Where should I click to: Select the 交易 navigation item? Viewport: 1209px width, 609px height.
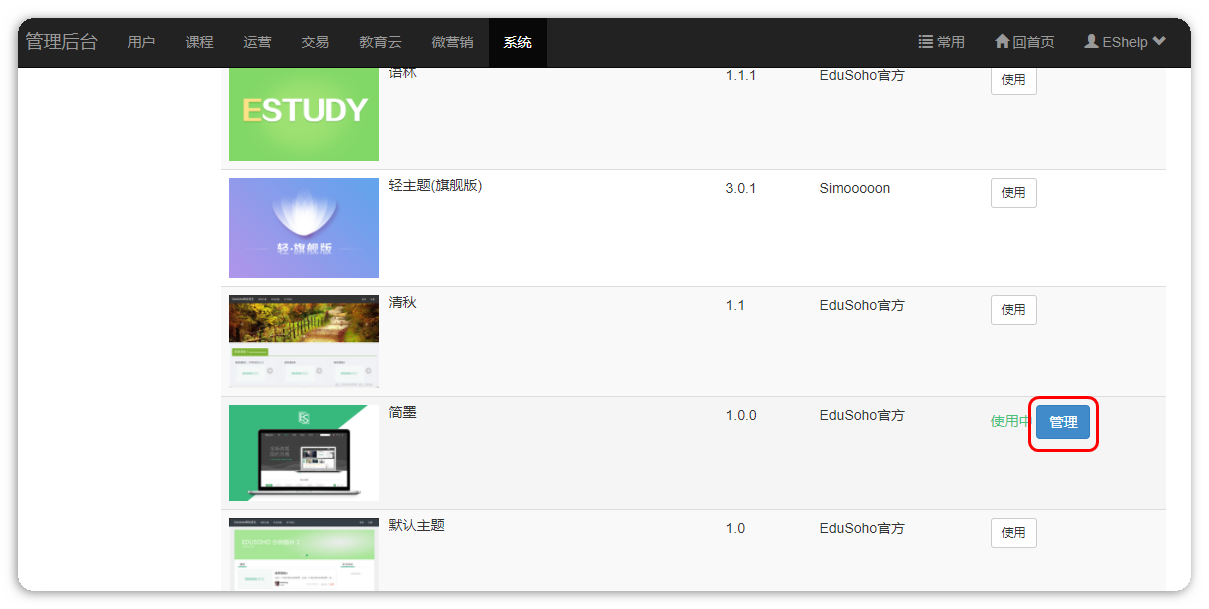coord(315,42)
